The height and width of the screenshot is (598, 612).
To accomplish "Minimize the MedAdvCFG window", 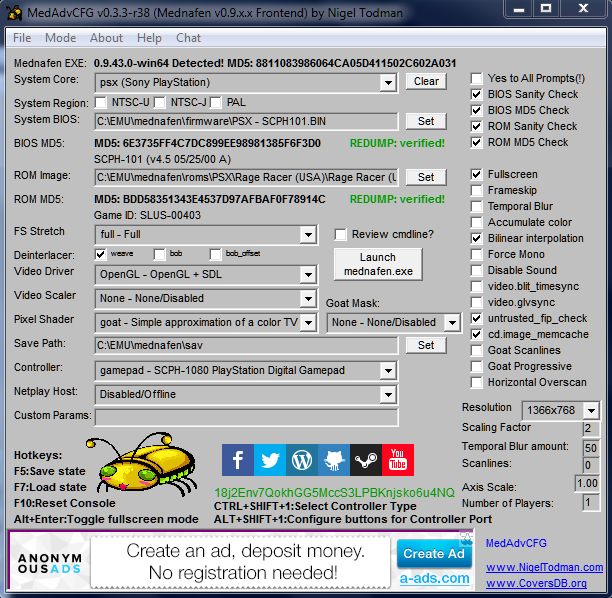I will 519,9.
